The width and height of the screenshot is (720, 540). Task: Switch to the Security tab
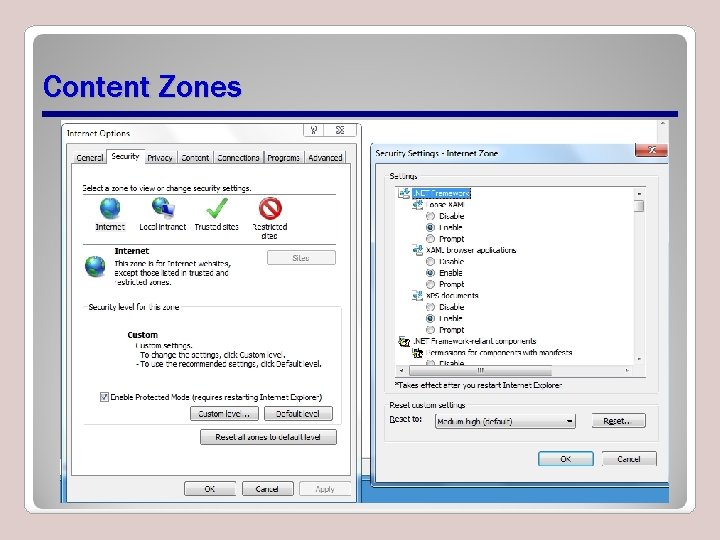(x=125, y=156)
